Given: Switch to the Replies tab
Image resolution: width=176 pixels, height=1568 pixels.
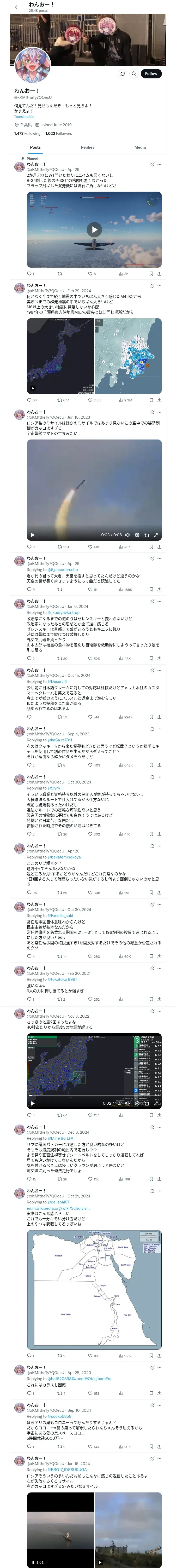Looking at the screenshot, I should click(87, 147).
